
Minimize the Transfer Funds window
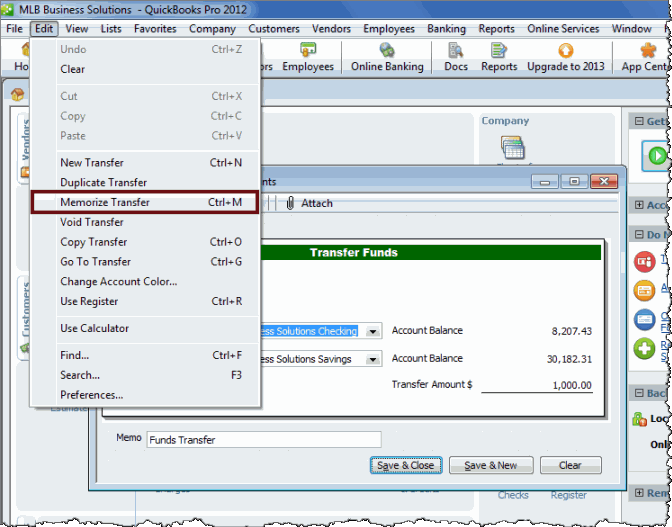pyautogui.click(x=544, y=182)
